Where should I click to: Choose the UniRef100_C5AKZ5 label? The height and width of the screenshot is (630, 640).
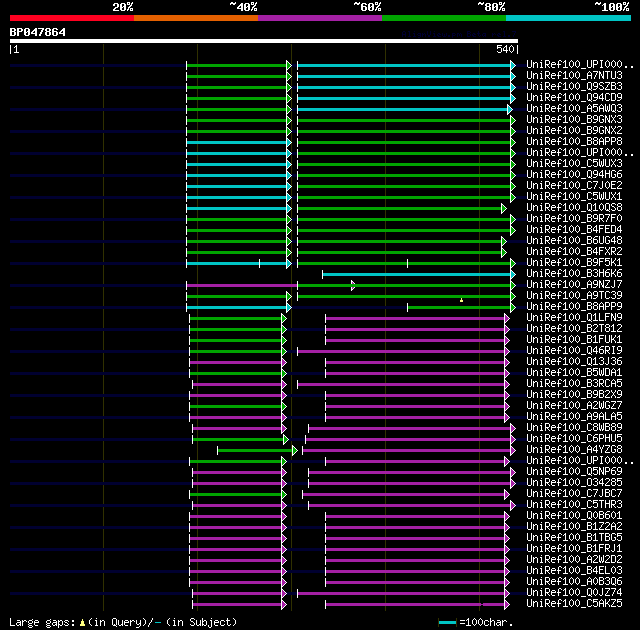pyautogui.click(x=574, y=604)
